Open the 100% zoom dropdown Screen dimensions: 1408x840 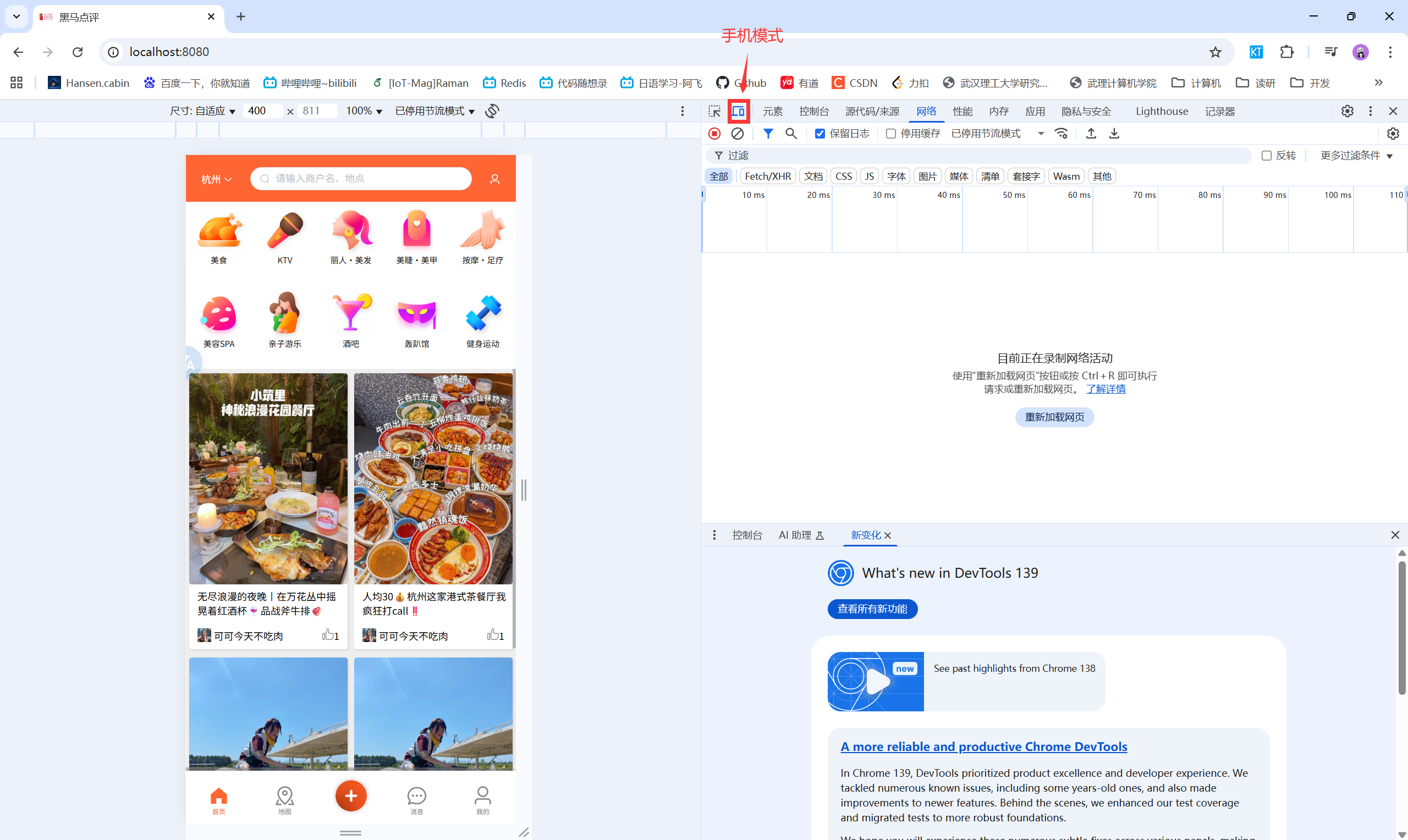pos(364,111)
